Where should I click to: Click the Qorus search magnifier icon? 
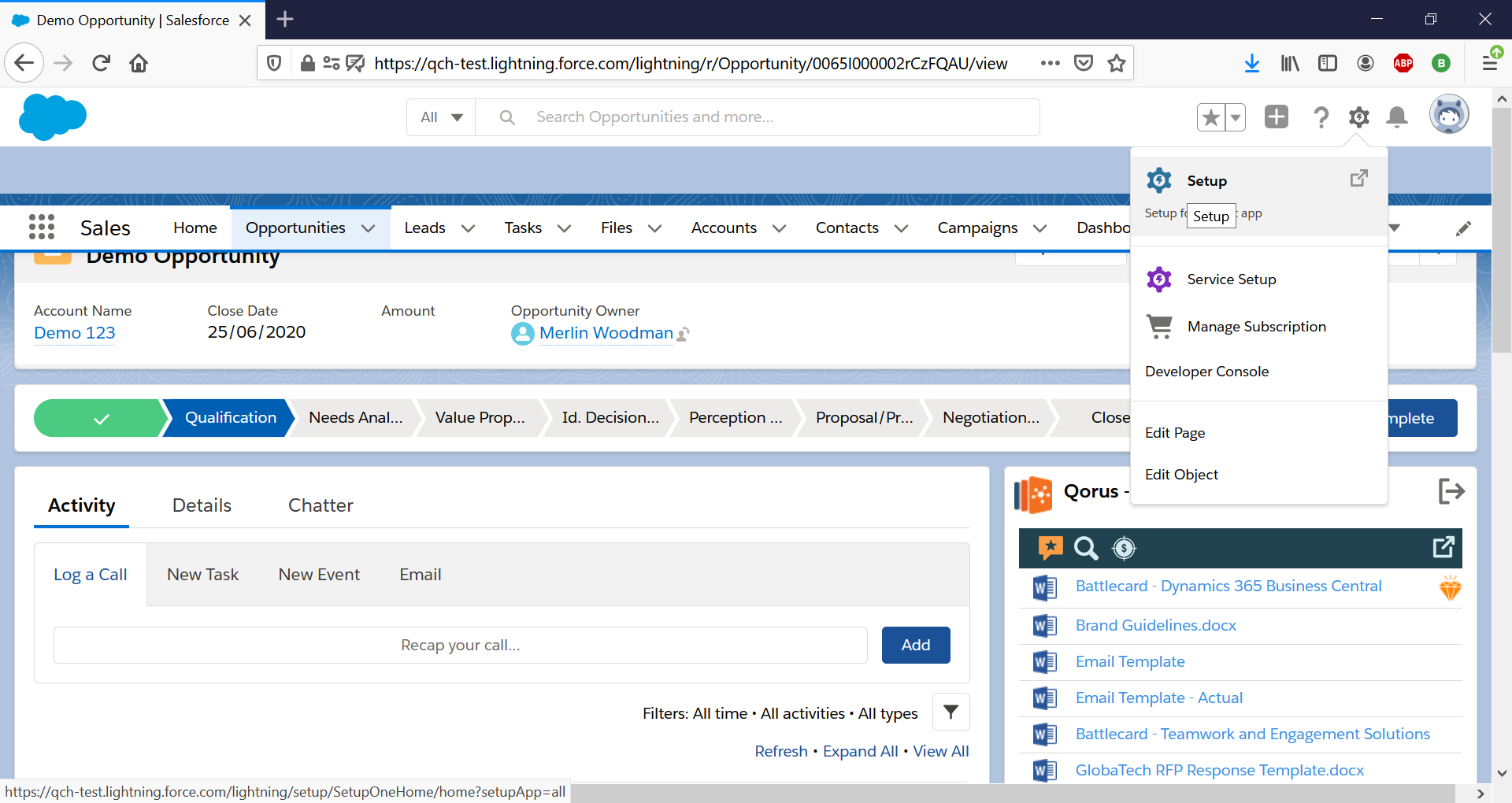[x=1086, y=548]
